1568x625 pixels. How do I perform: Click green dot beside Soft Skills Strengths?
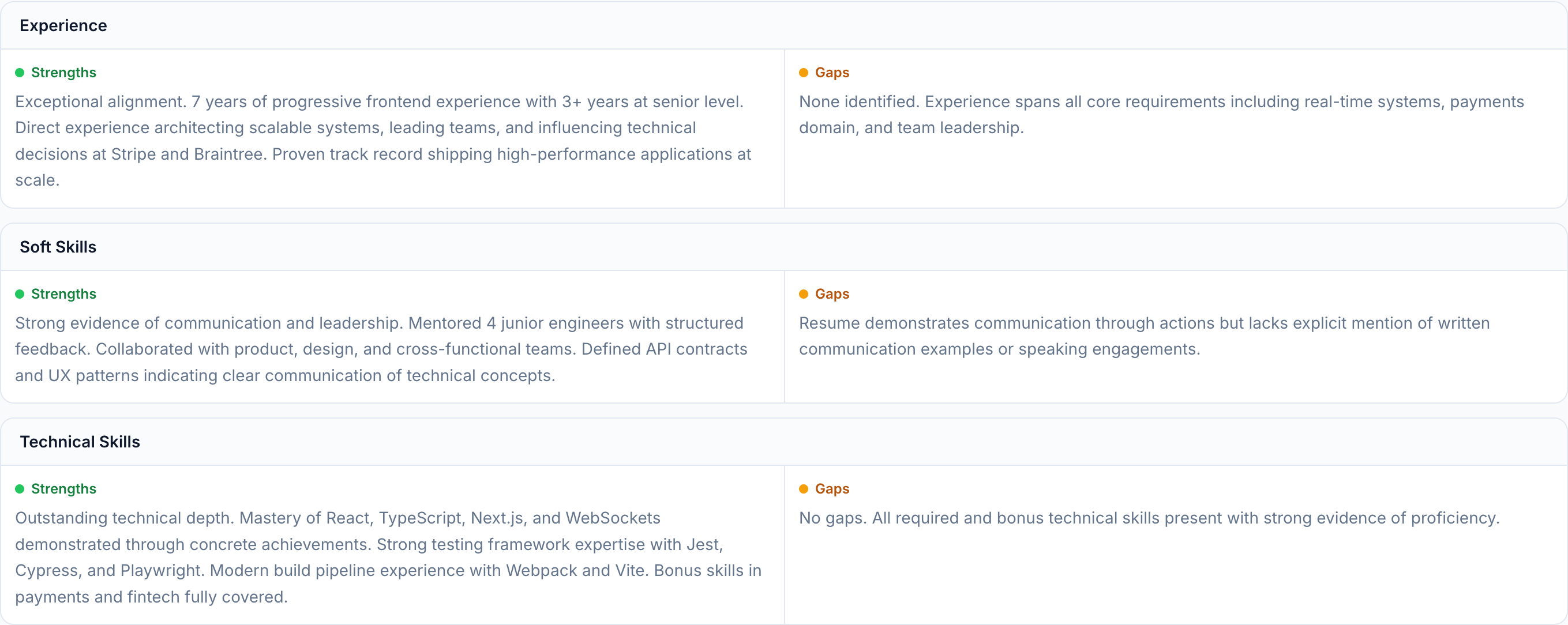tap(20, 294)
